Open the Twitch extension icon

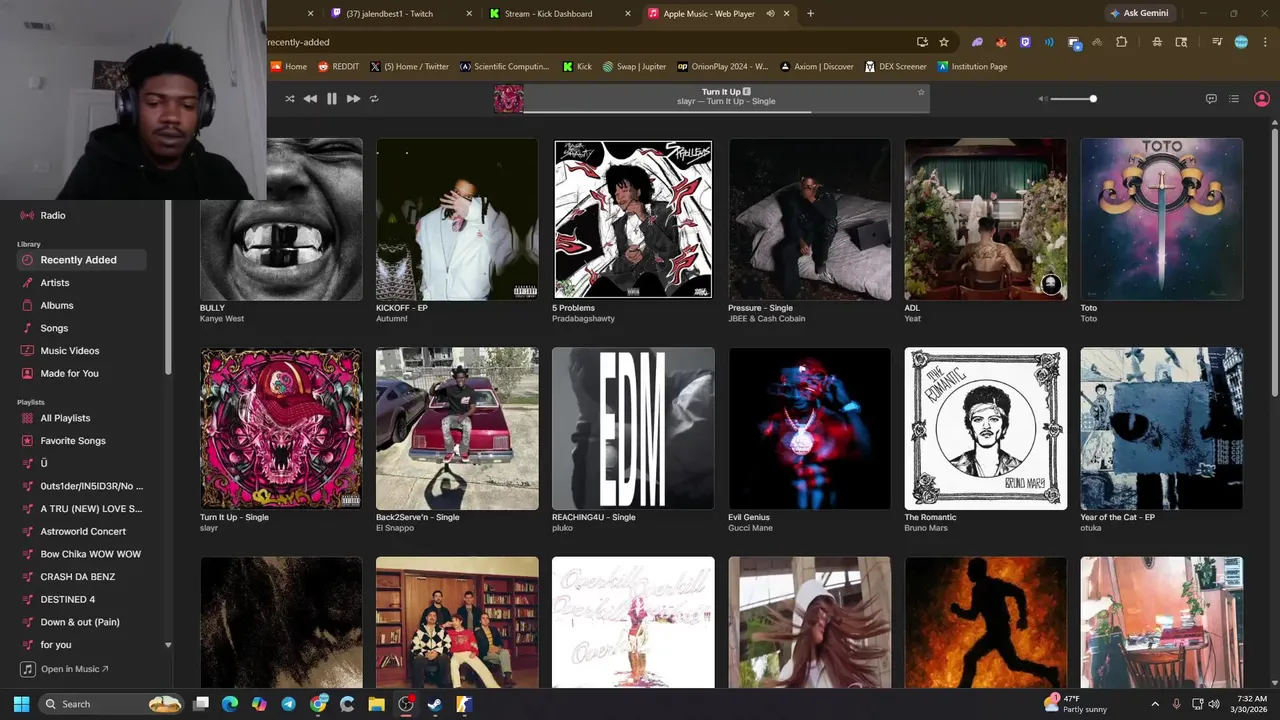click(1025, 42)
